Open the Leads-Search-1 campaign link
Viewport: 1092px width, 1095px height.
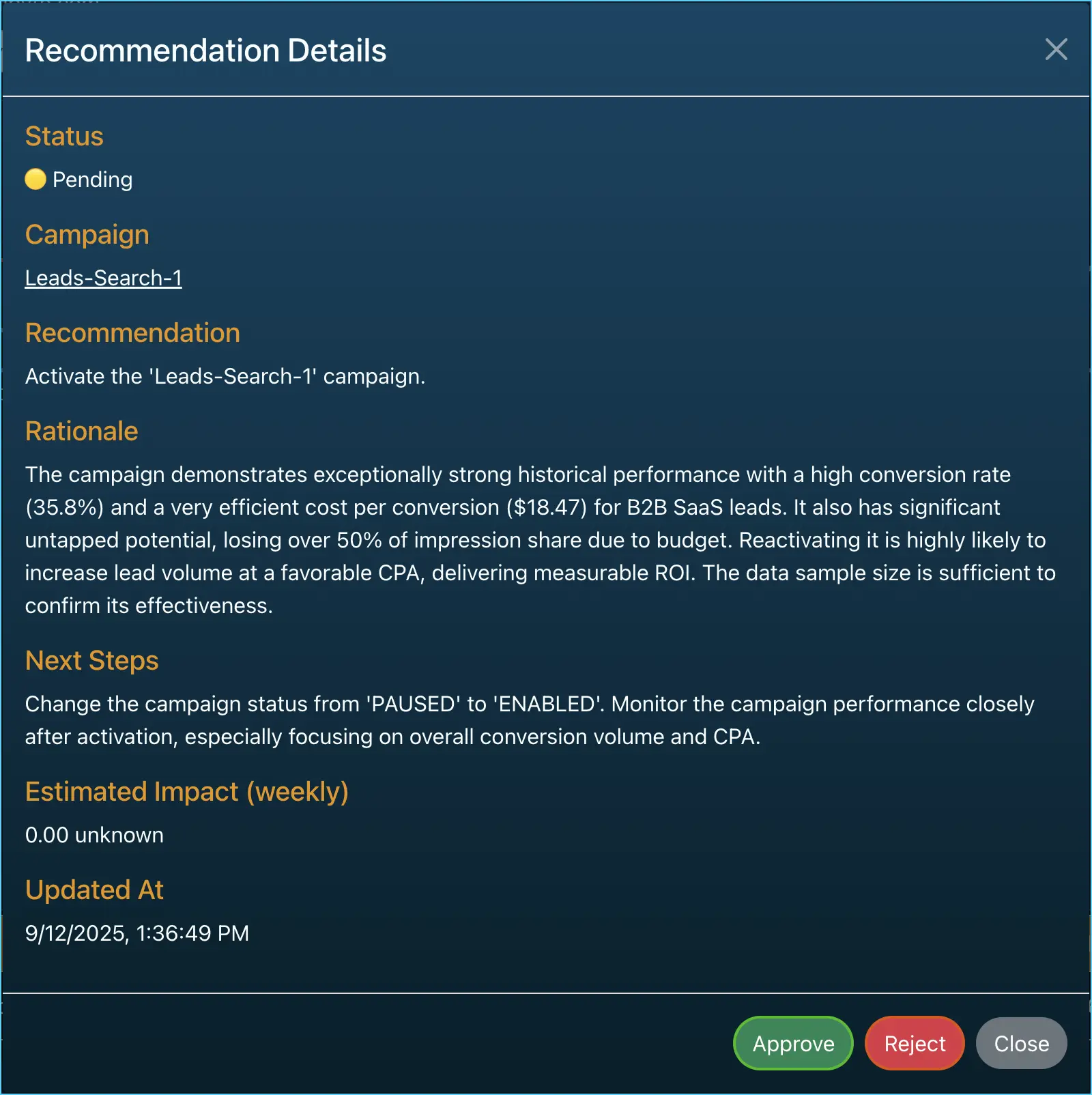point(103,277)
